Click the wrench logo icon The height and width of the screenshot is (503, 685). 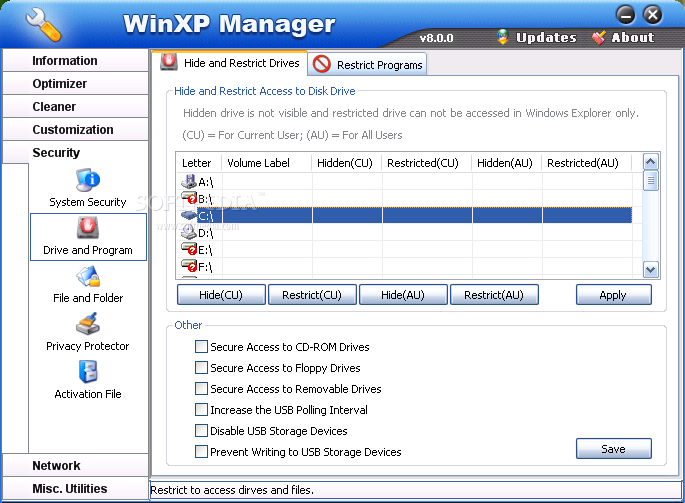click(43, 25)
